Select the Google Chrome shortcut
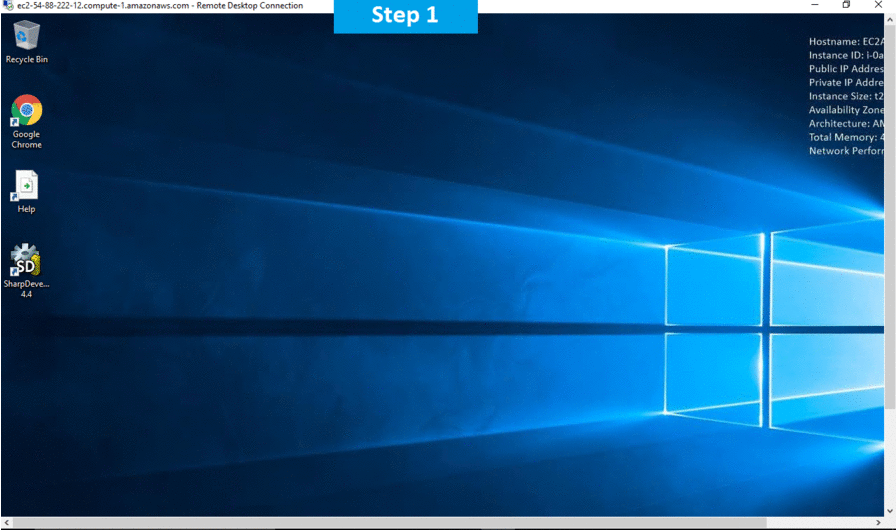 (x=27, y=116)
